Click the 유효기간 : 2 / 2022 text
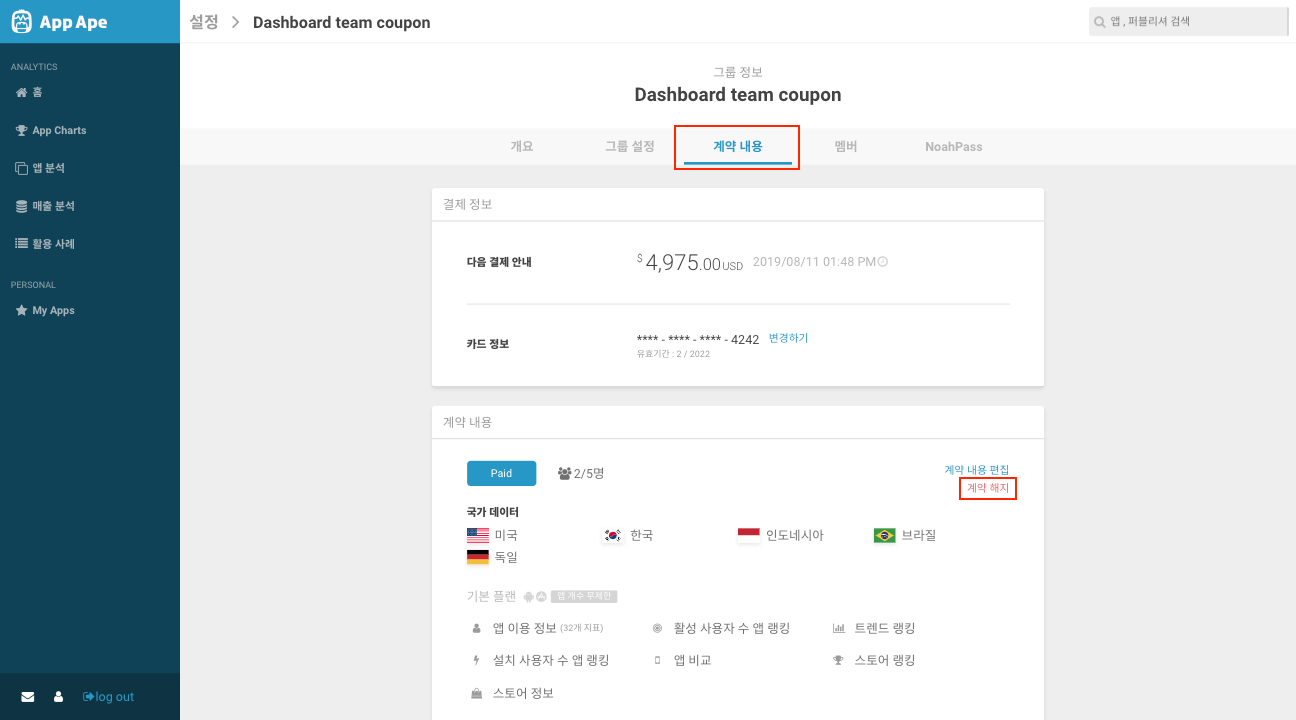Viewport: 1296px width, 720px height. (673, 354)
